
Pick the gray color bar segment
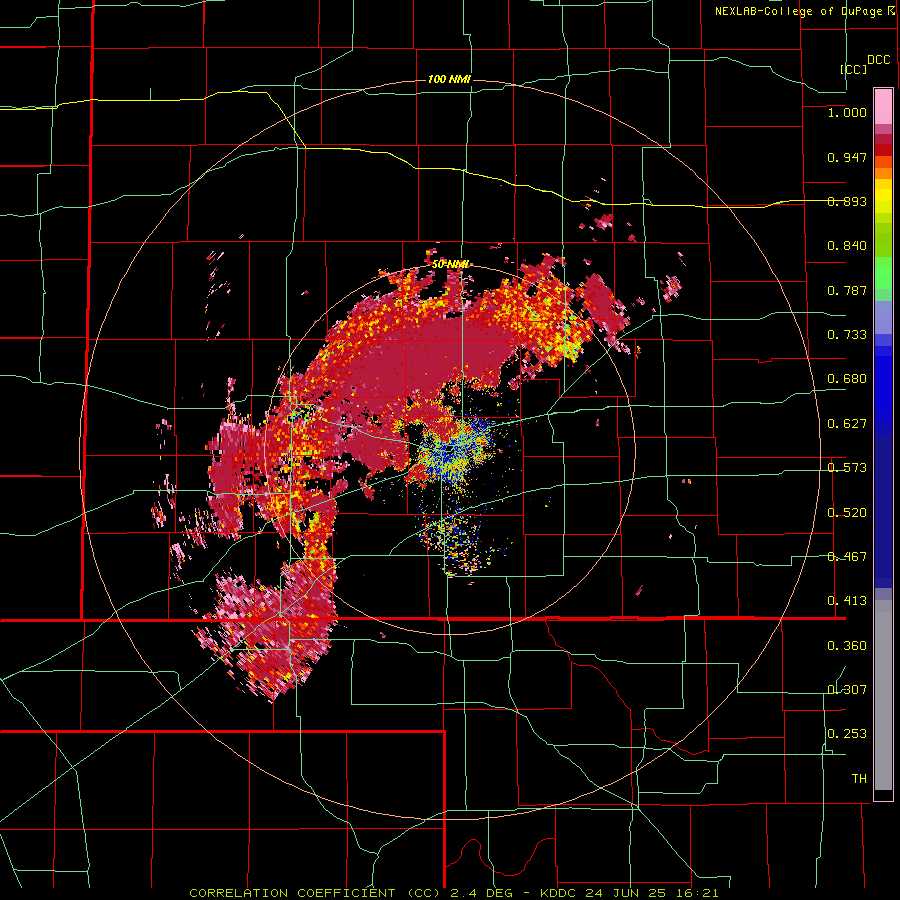click(883, 695)
